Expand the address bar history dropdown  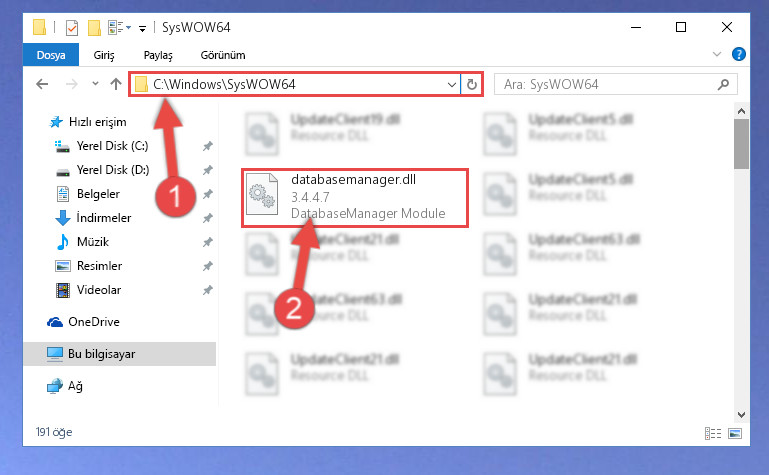tap(452, 84)
